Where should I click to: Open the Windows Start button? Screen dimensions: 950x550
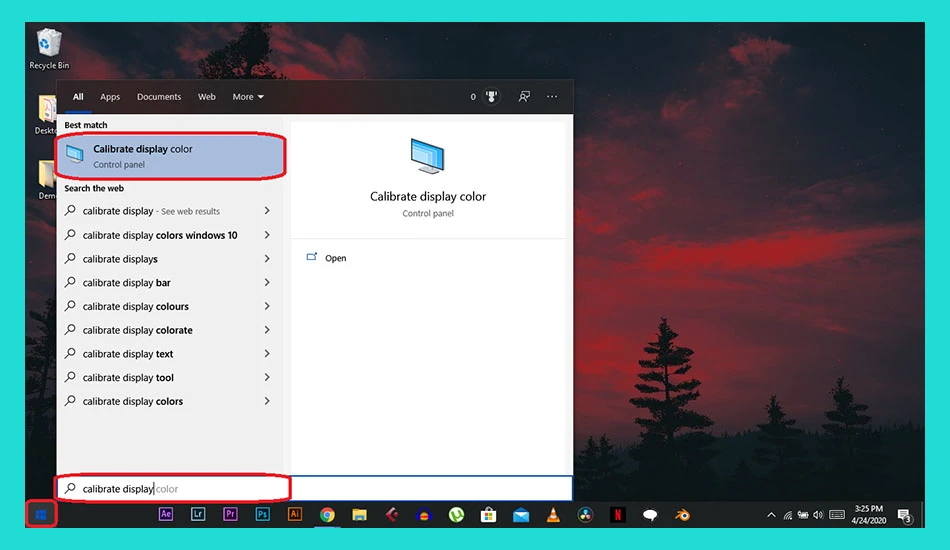(x=41, y=515)
